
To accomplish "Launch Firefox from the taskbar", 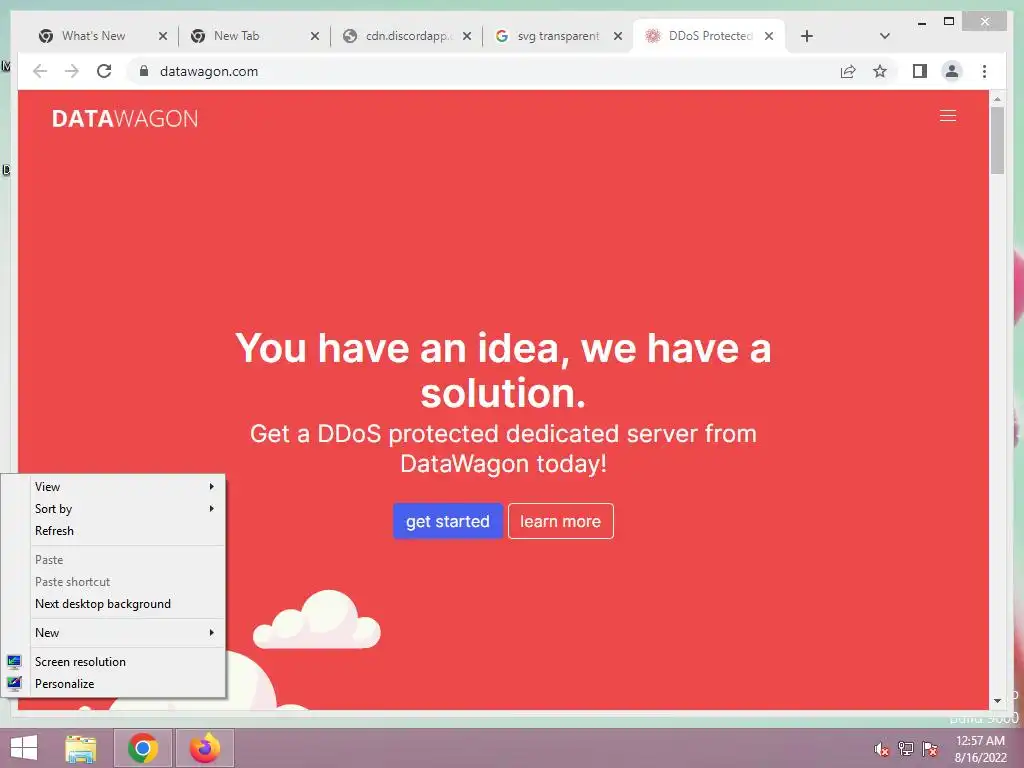I will click(x=205, y=748).
